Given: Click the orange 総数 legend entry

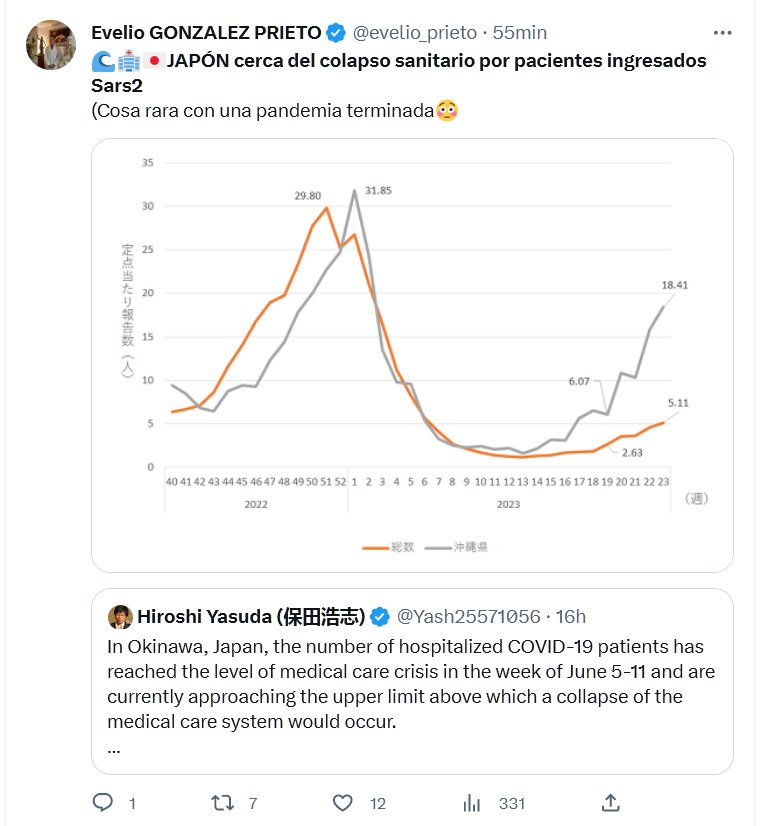Looking at the screenshot, I should click(390, 547).
